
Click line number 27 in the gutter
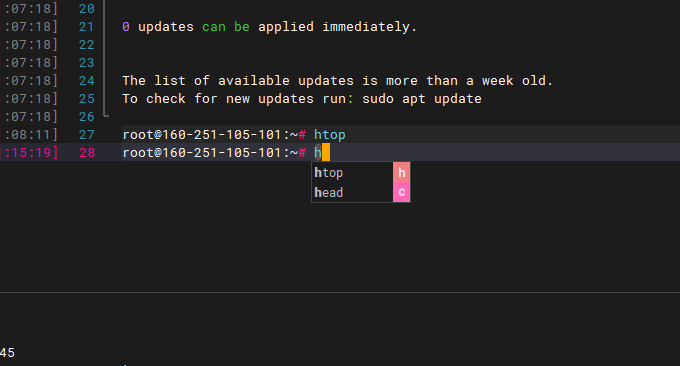[x=87, y=135]
